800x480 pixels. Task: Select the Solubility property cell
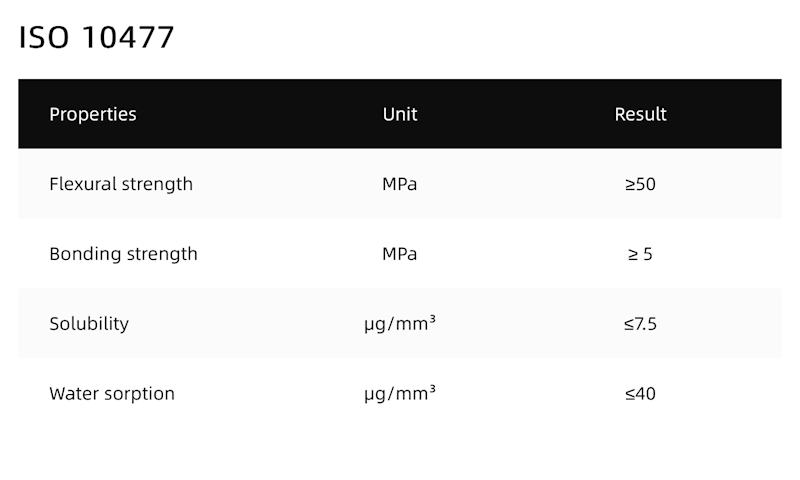(x=89, y=324)
